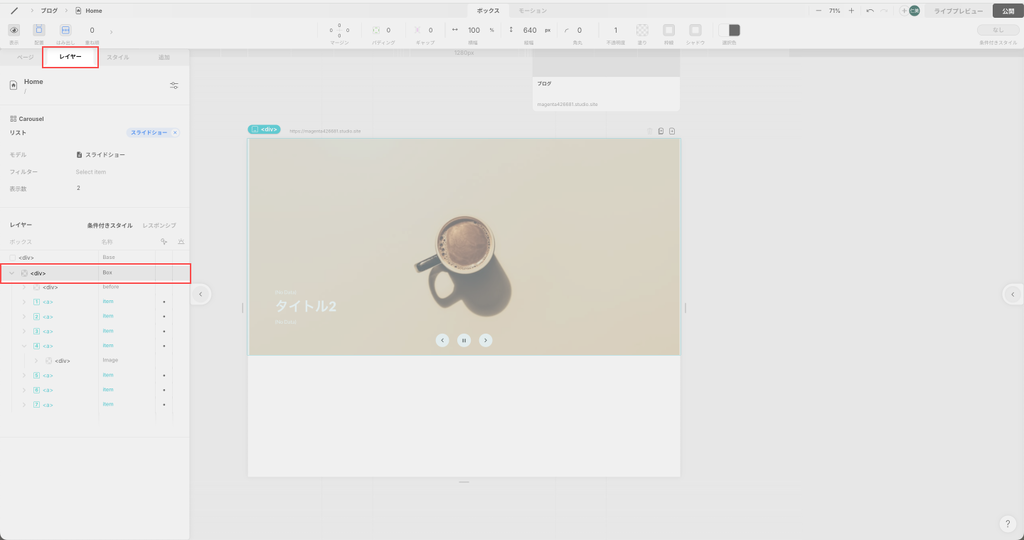The image size is (1024, 540).
Task: Open the 塗り fill settings icon
Action: pyautogui.click(x=642, y=30)
